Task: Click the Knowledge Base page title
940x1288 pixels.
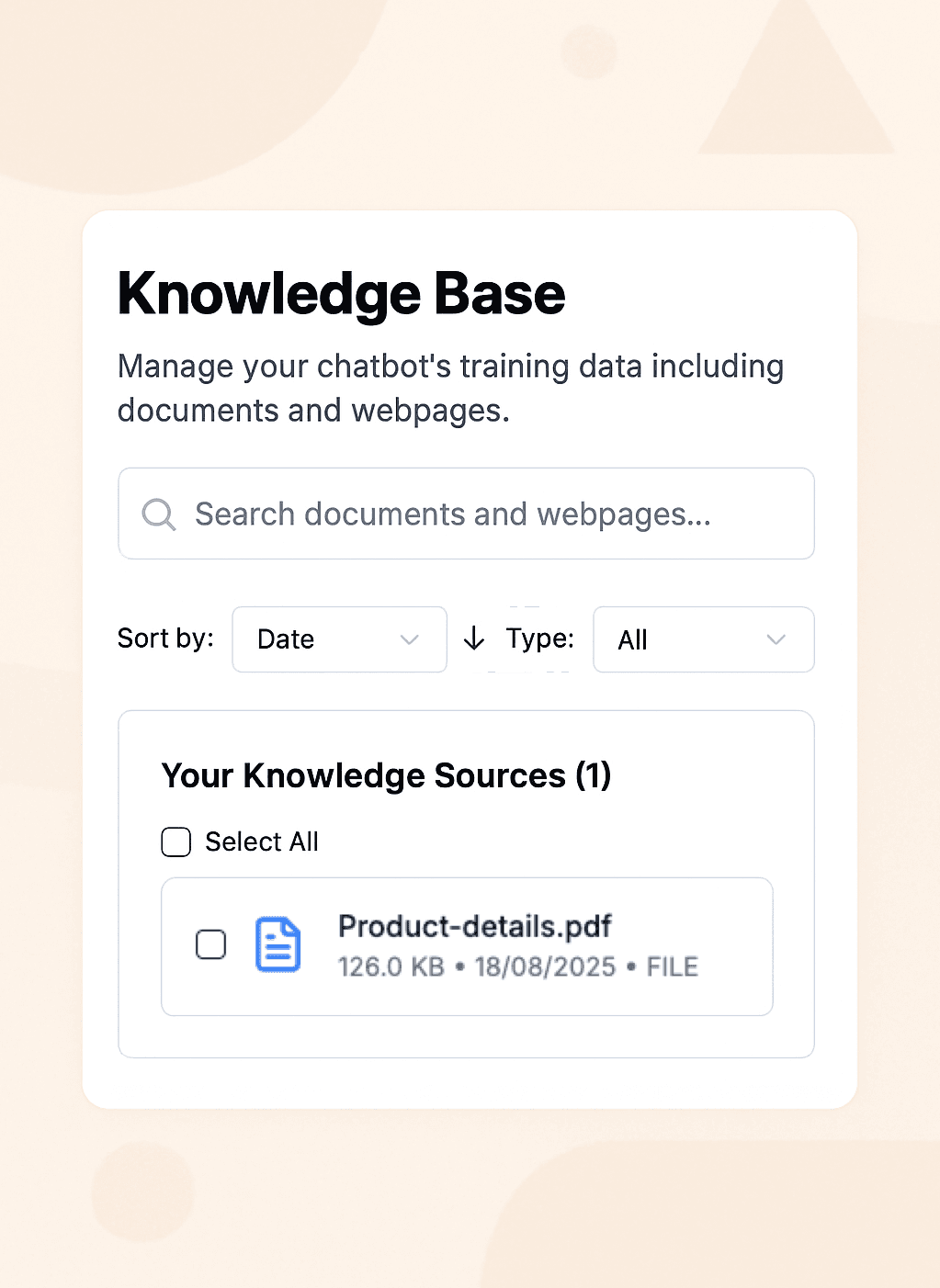Action: [341, 294]
